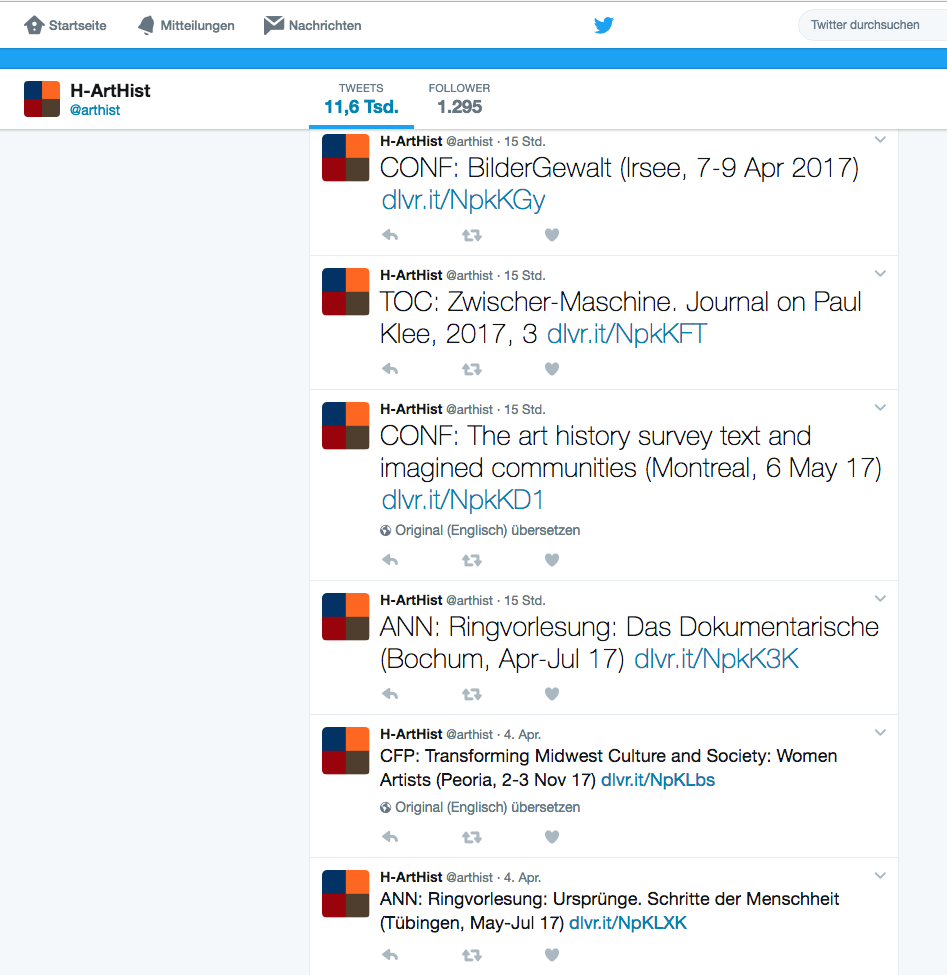Click globe icon under Montreal tweet
This screenshot has width=947, height=975.
pyautogui.click(x=386, y=530)
